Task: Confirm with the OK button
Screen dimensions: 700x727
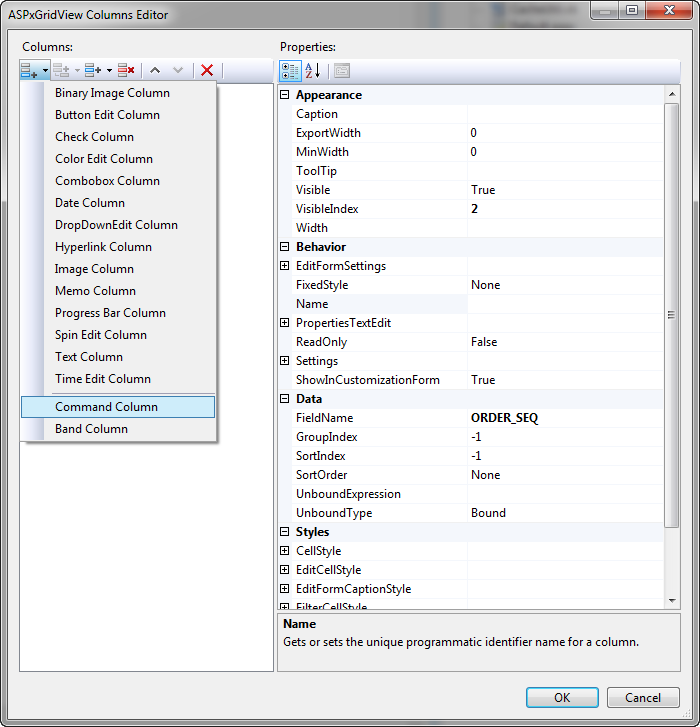Action: point(562,697)
